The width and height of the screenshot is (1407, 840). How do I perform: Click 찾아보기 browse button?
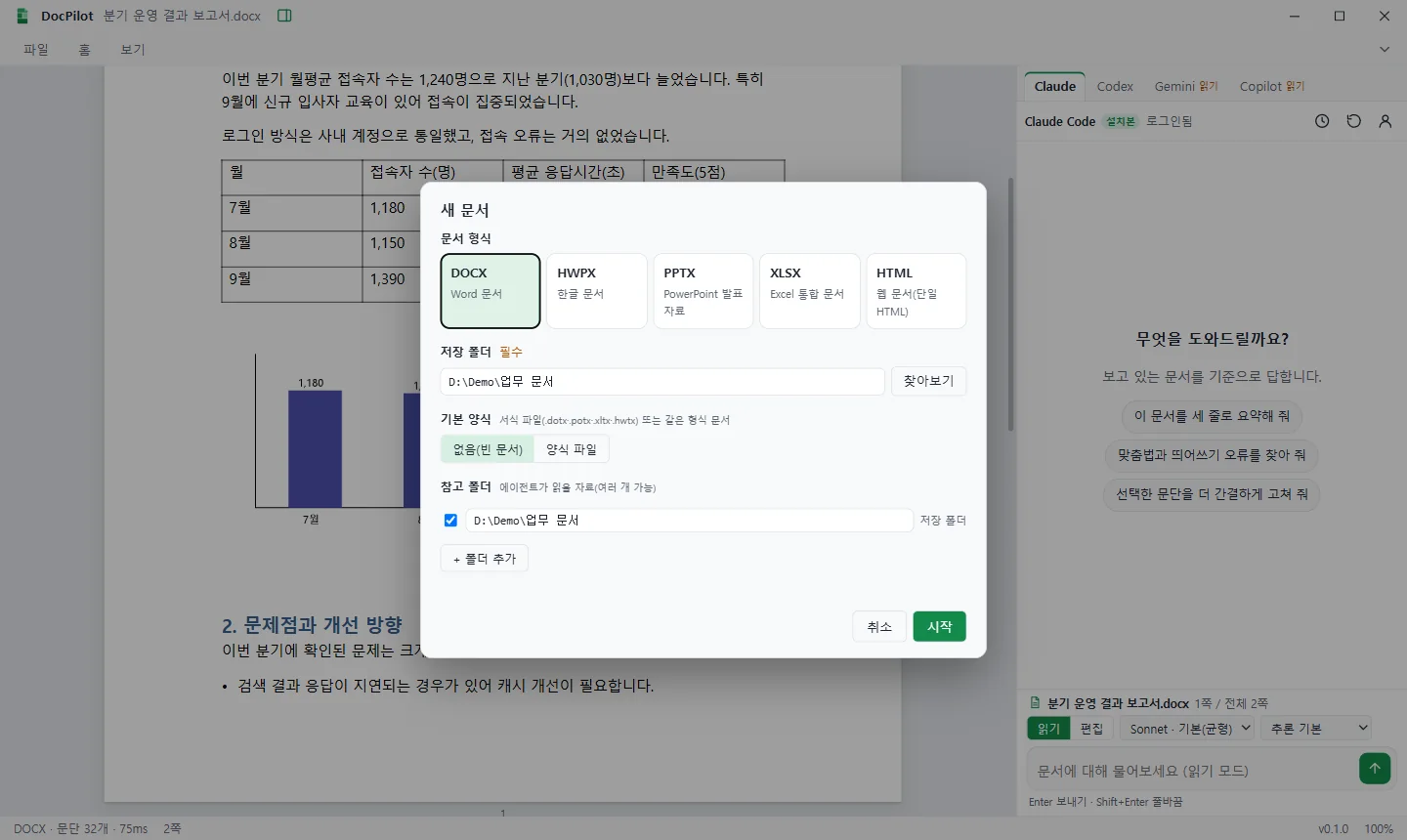pyautogui.click(x=928, y=381)
